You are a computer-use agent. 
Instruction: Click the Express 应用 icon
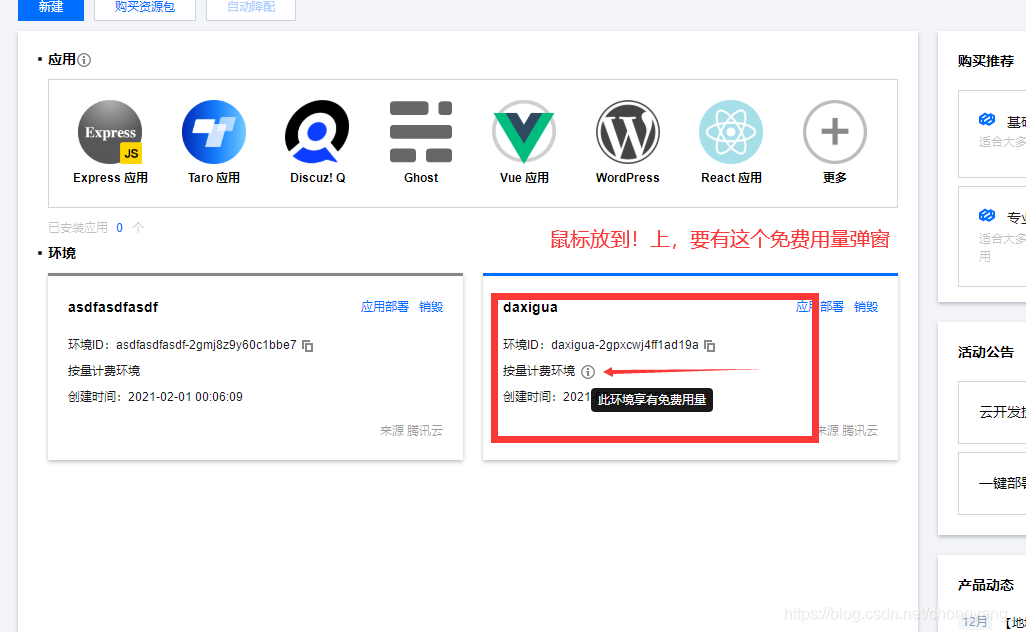[110, 132]
